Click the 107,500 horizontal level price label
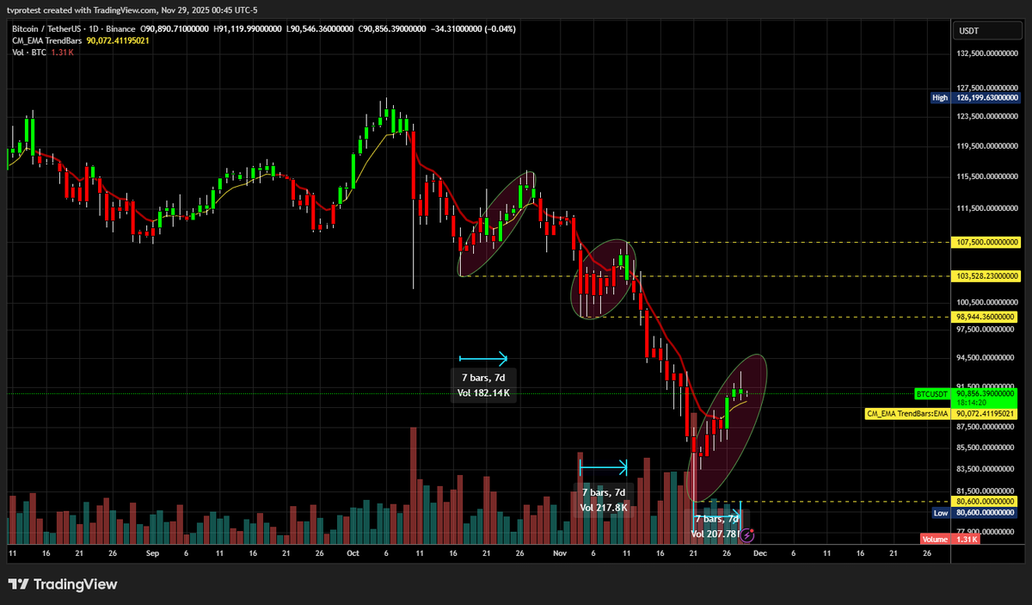The image size is (1032, 605). 987,242
